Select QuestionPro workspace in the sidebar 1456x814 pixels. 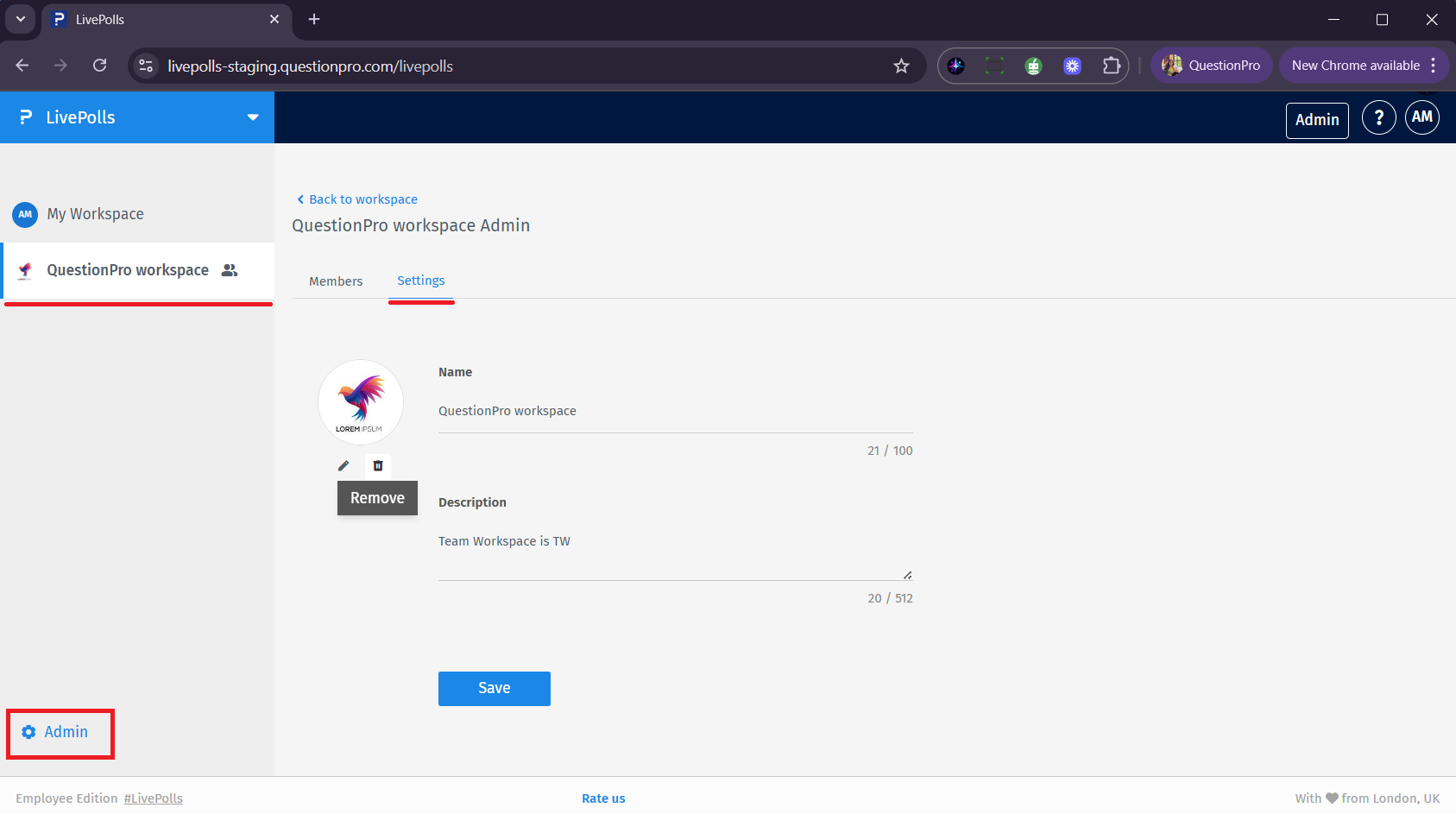click(x=137, y=270)
